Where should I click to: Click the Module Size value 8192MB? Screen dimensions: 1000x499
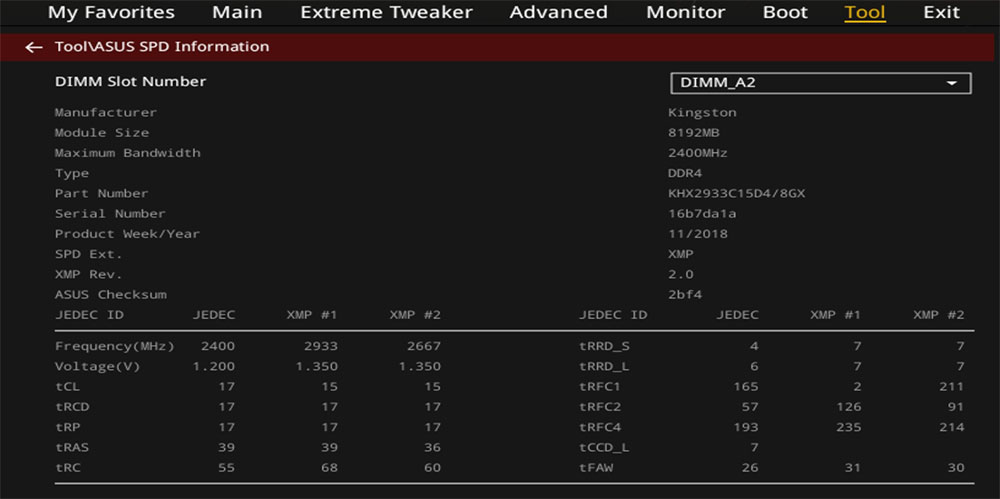point(694,133)
